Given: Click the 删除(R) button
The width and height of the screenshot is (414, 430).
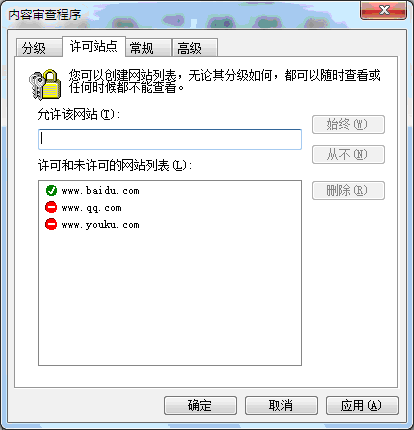Looking at the screenshot, I should [348, 191].
